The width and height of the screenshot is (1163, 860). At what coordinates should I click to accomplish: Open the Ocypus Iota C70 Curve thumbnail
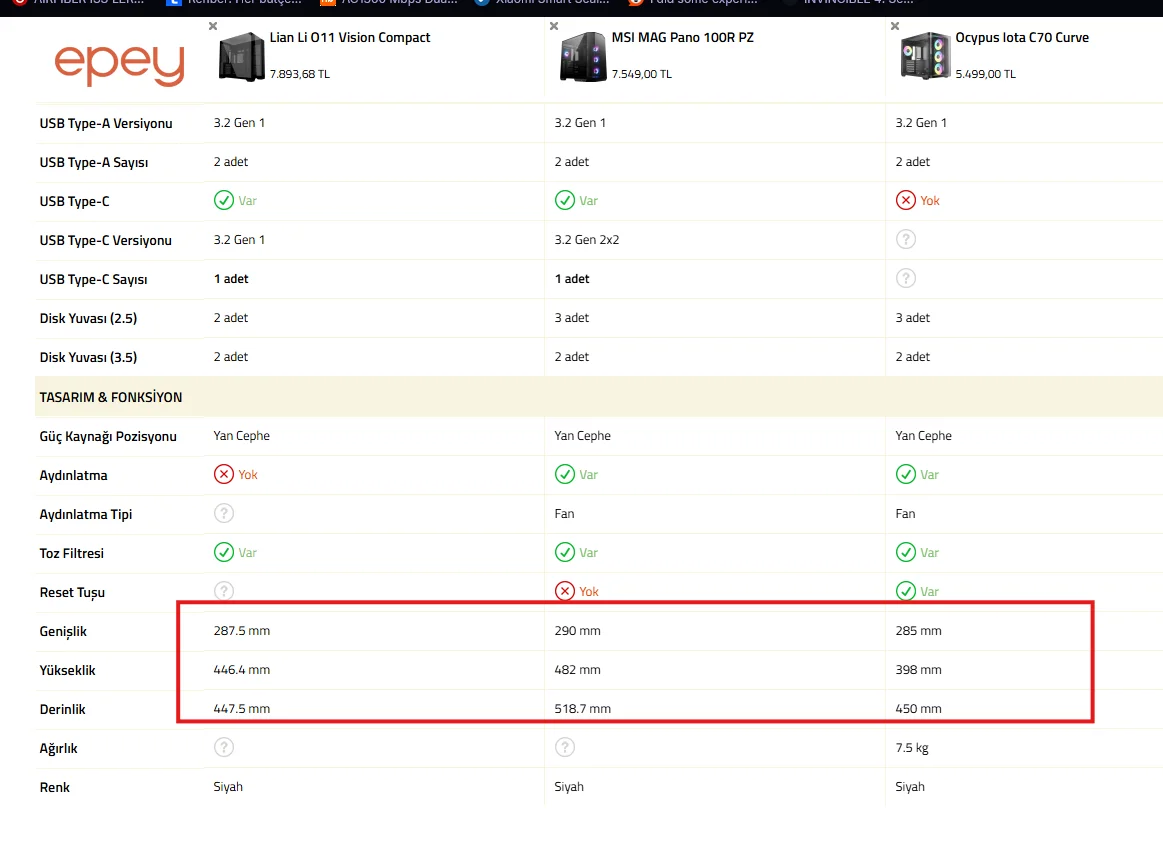(x=924, y=56)
